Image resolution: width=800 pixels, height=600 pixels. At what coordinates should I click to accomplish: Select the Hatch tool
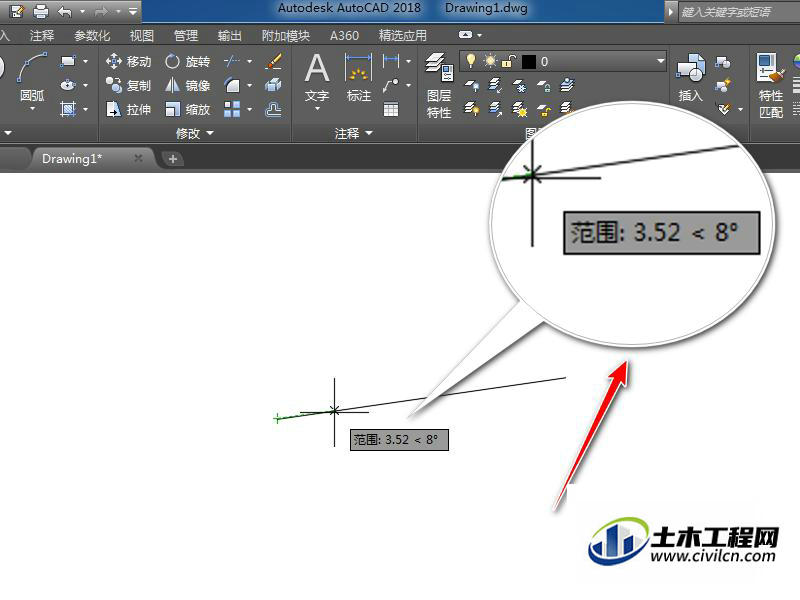click(x=68, y=109)
